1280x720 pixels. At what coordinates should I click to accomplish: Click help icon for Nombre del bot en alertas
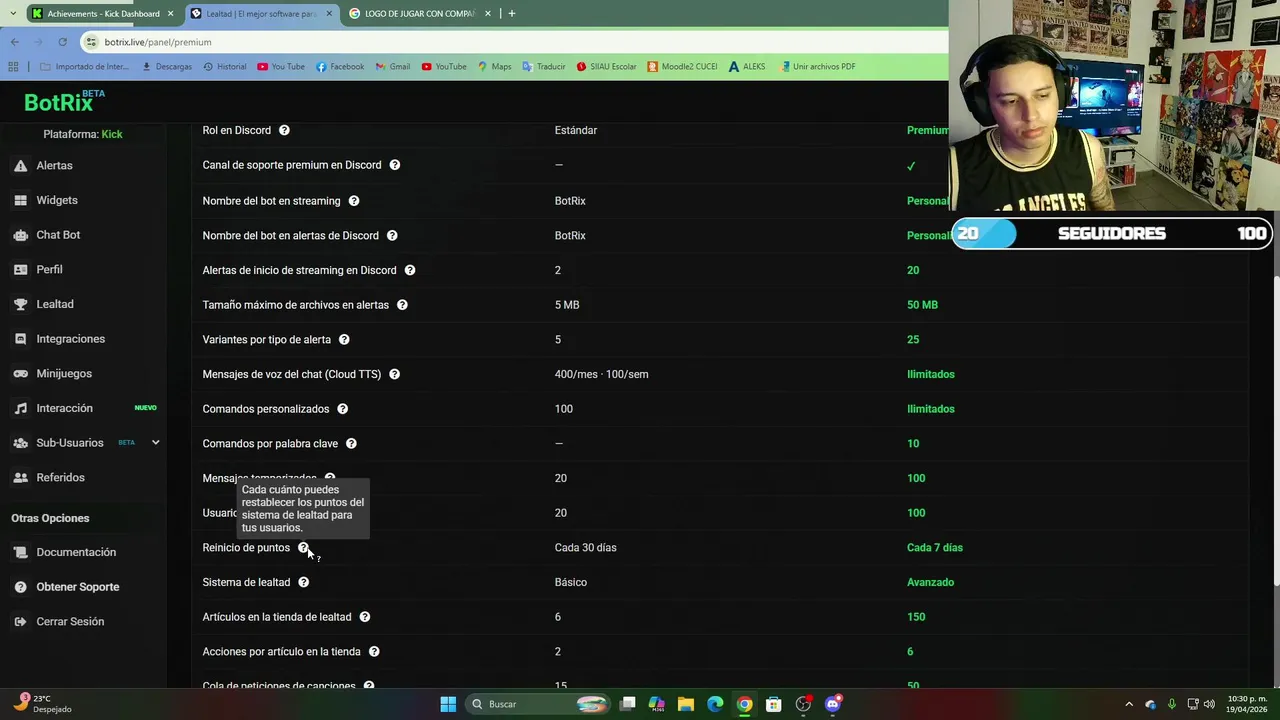pyautogui.click(x=392, y=236)
